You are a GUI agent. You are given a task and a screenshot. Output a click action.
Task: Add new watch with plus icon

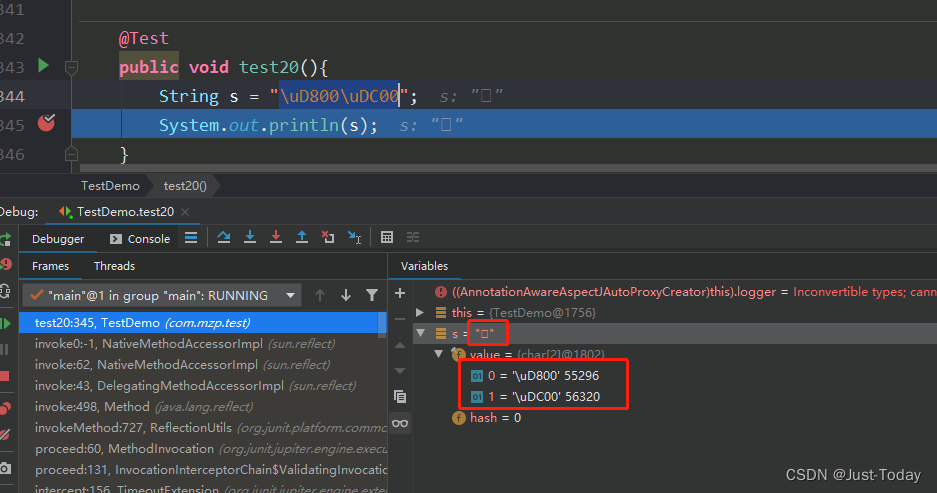(x=400, y=293)
